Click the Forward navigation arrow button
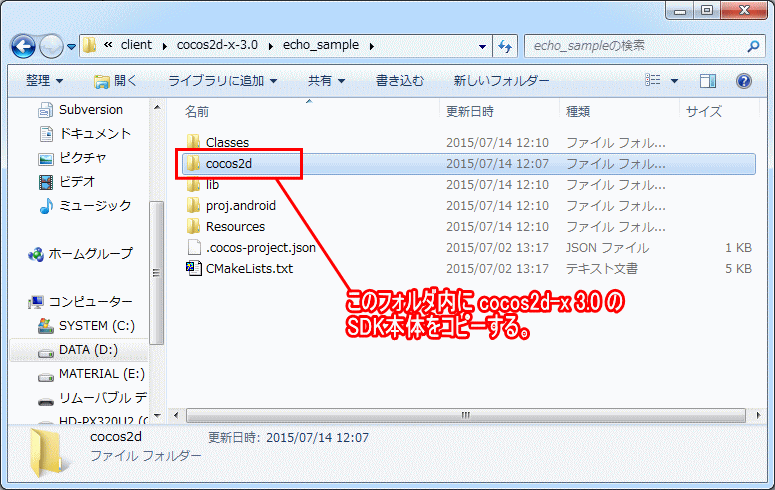The height and width of the screenshot is (490, 775). [x=51, y=46]
